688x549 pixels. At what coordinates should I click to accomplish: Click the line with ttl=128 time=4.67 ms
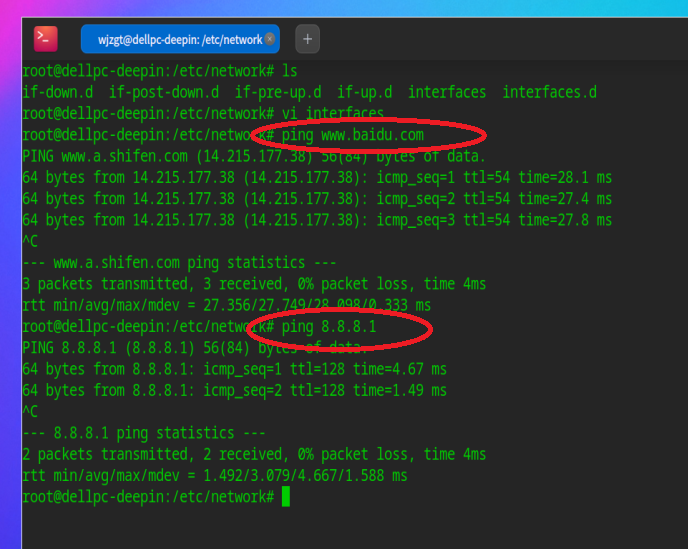(x=234, y=369)
